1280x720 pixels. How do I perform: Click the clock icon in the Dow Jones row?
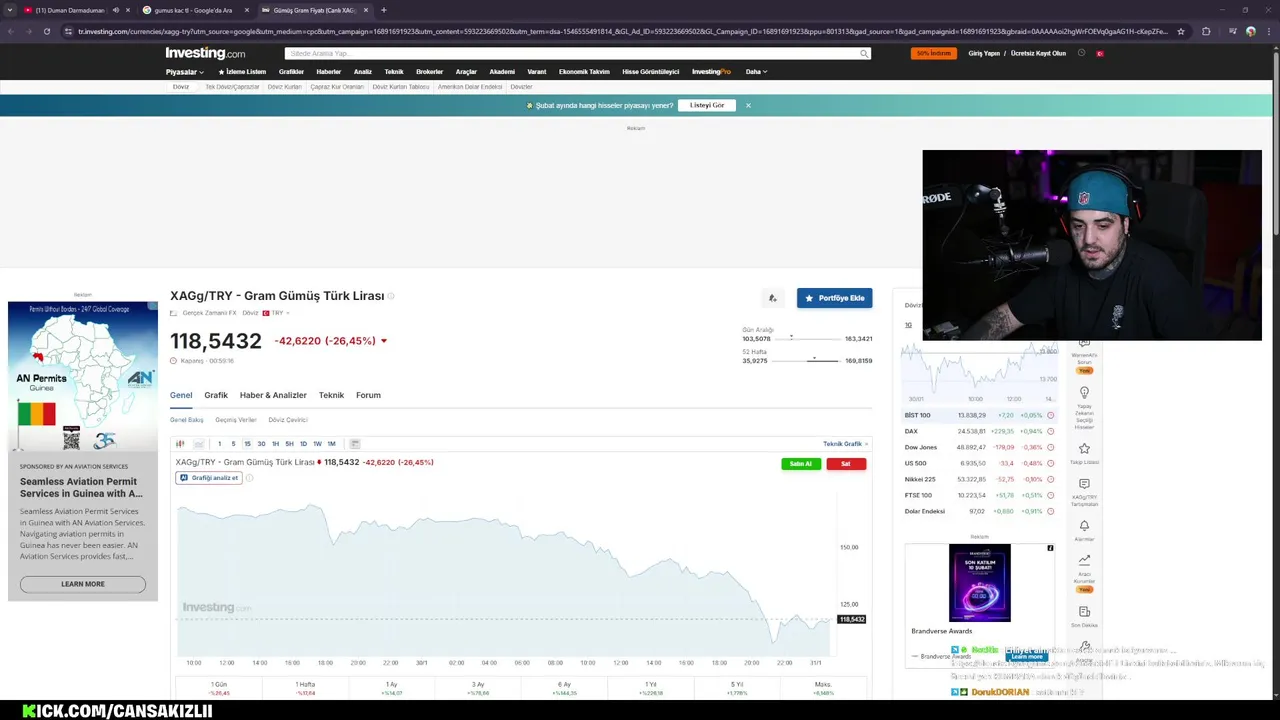(1050, 447)
